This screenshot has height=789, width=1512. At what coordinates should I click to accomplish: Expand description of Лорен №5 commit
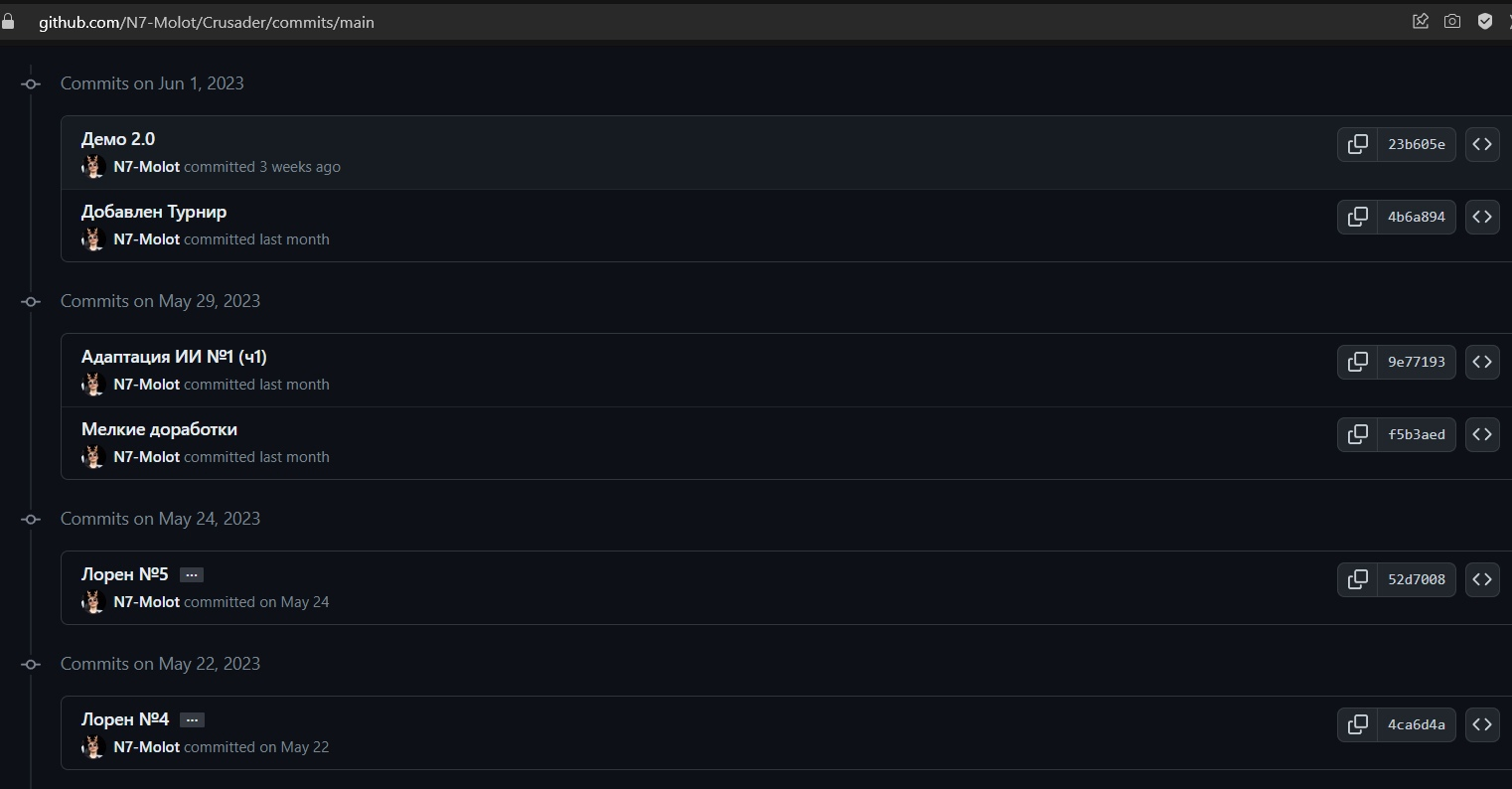pos(192,575)
